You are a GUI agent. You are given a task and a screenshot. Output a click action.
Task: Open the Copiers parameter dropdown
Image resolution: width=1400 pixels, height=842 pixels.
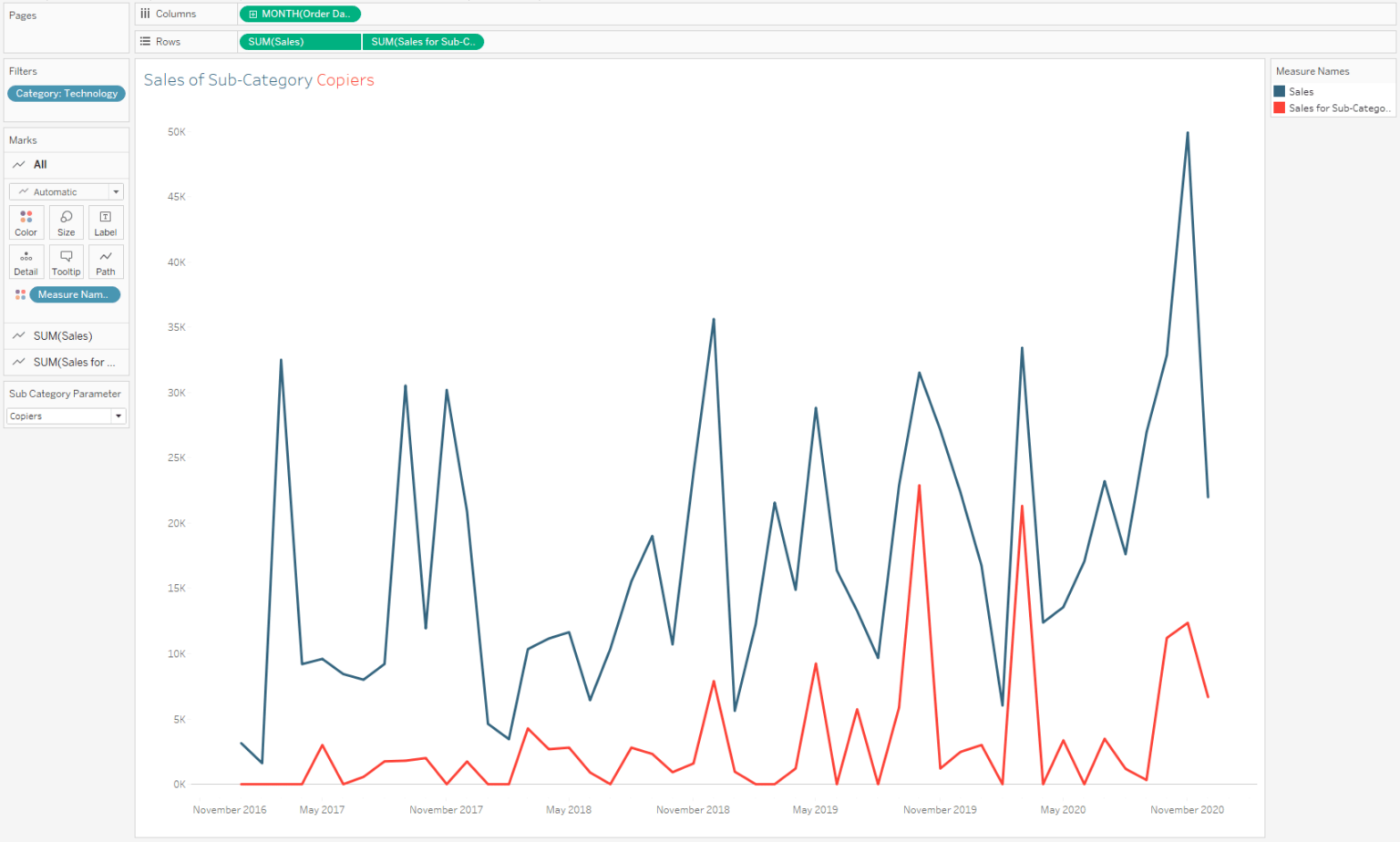pos(118,416)
